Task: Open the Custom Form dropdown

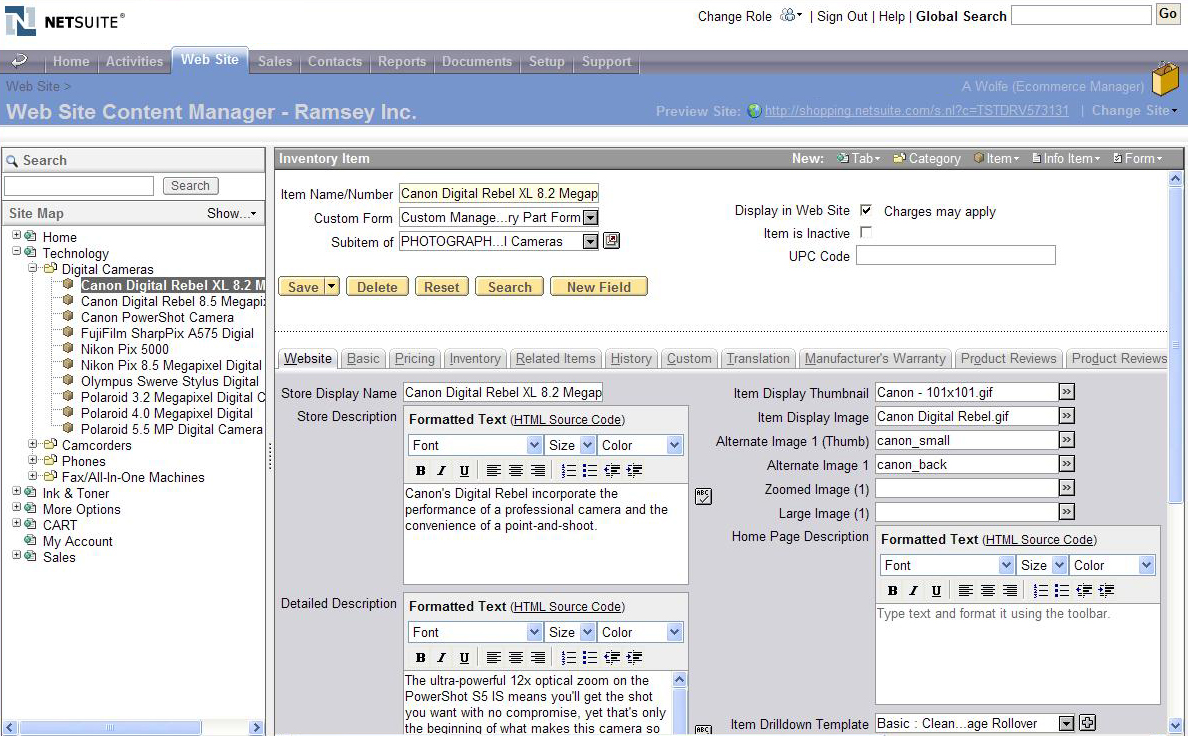Action: coord(590,217)
